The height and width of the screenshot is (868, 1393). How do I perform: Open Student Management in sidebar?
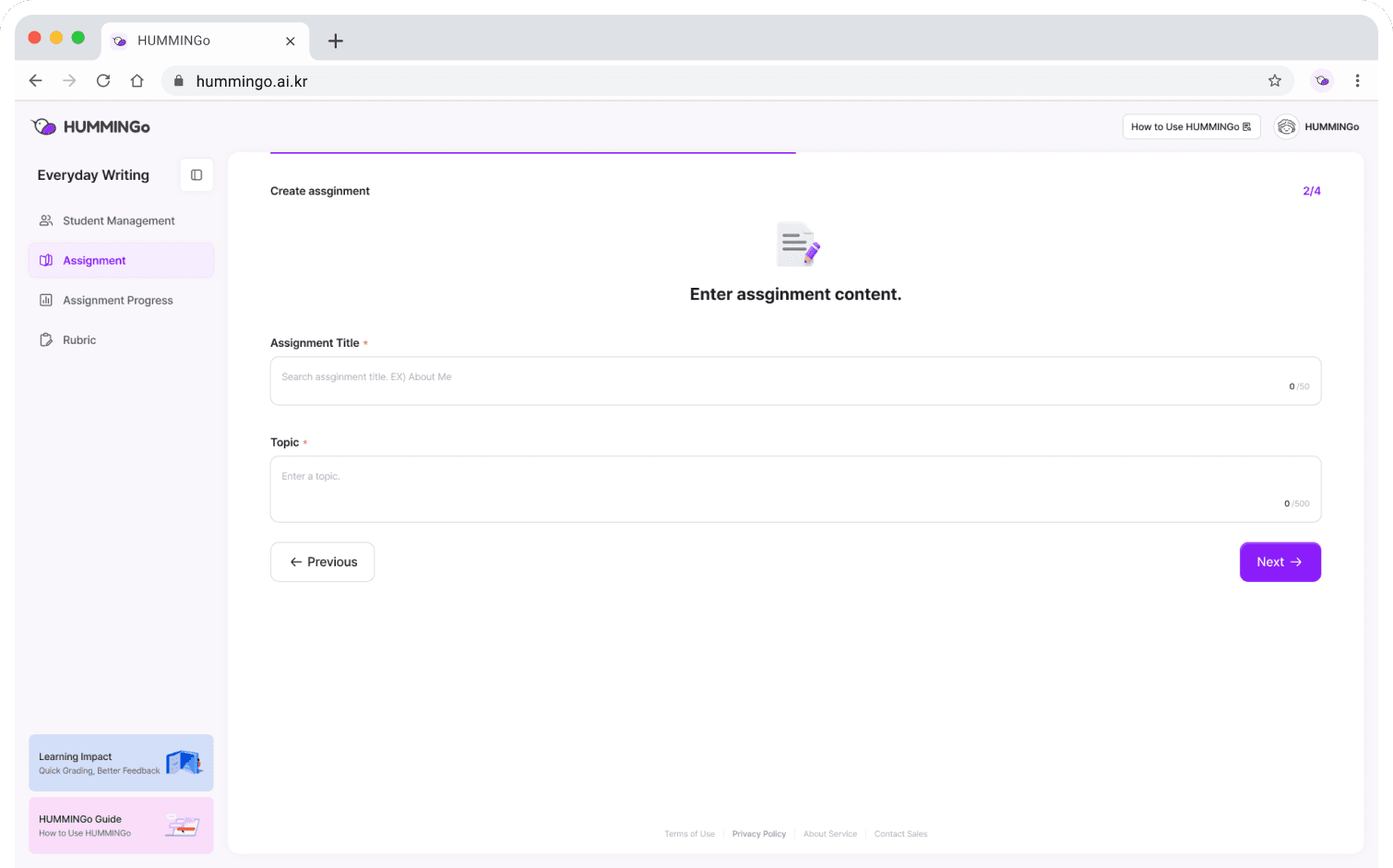point(118,220)
